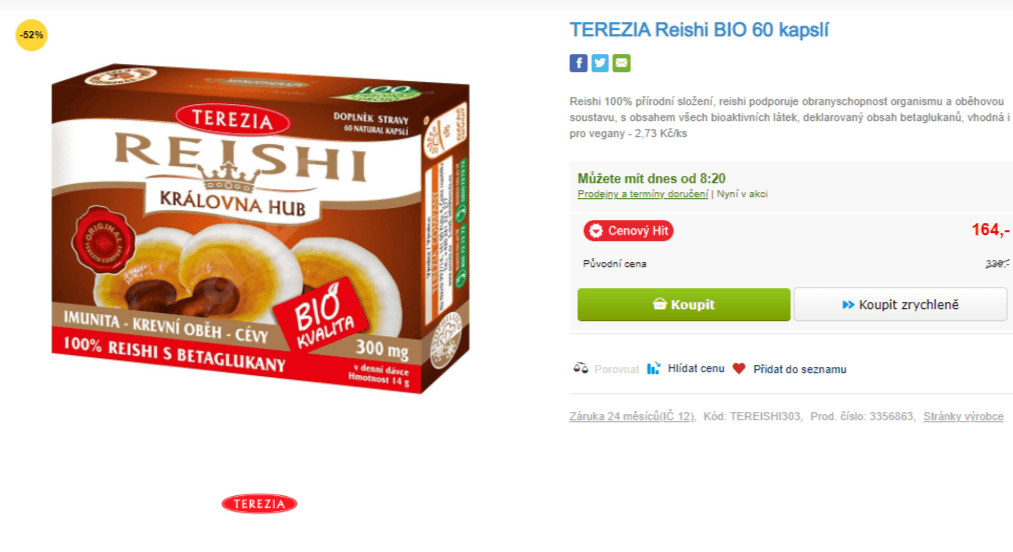Click the Cenový Hit badge
The width and height of the screenshot is (1013, 552).
click(628, 231)
